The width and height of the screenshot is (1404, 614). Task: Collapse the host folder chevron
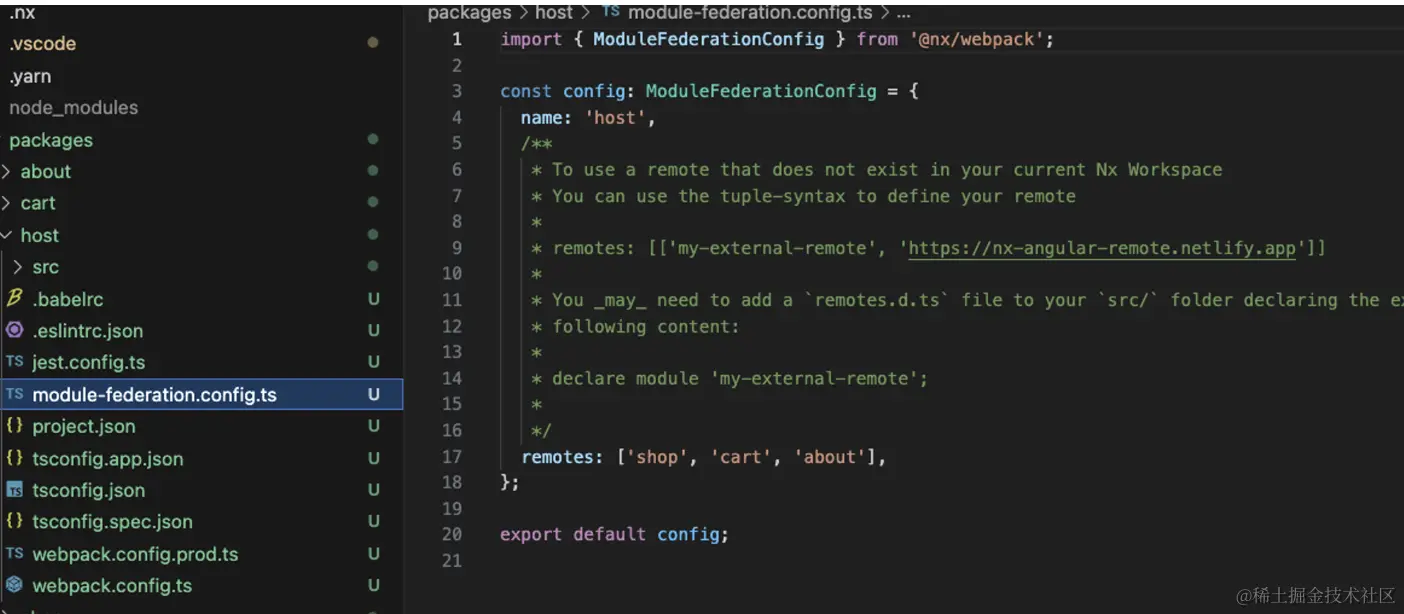coord(7,235)
